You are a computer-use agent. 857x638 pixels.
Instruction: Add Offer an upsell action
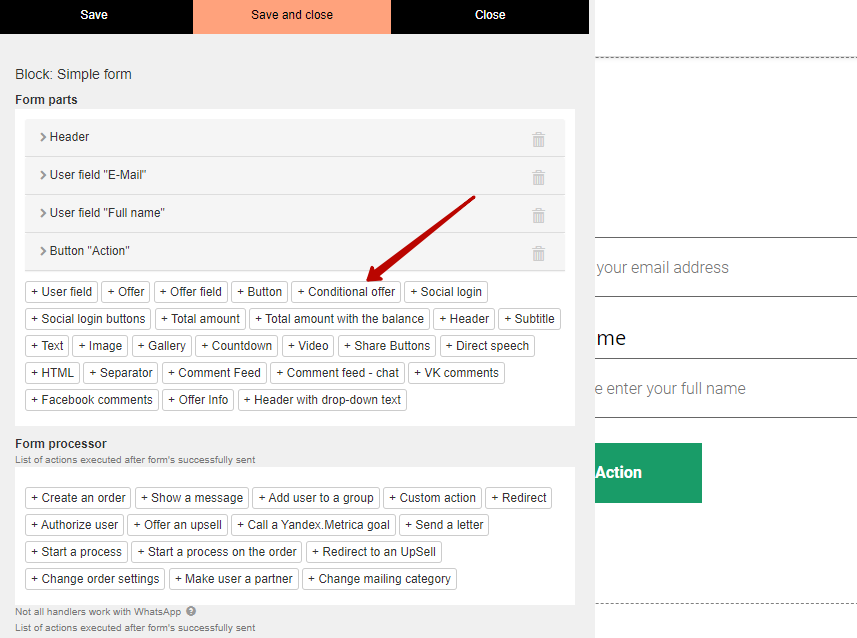point(178,525)
